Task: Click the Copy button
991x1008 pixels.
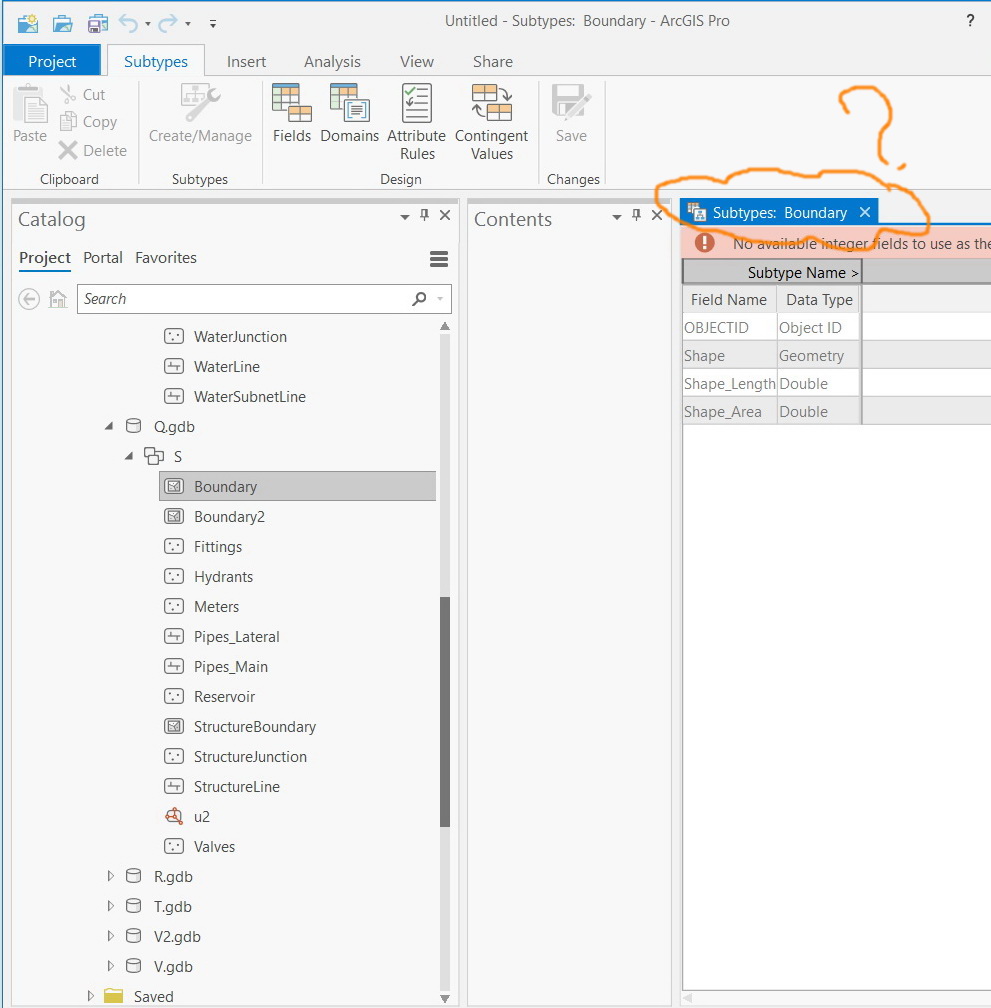Action: (x=88, y=122)
